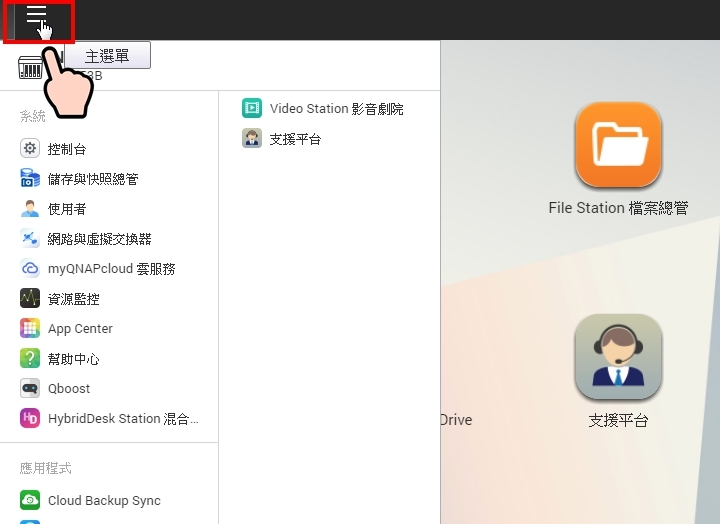This screenshot has width=720, height=524.
Task: Click 幫助中心 text entry
Action: 73,359
